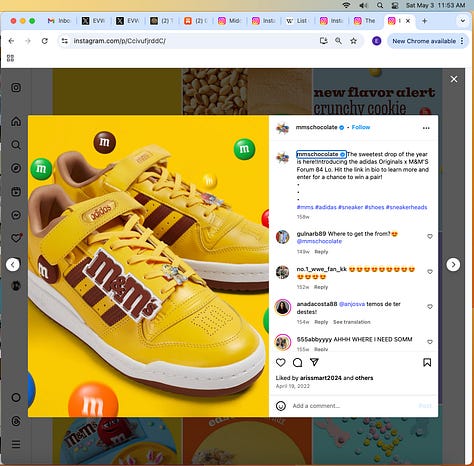This screenshot has width=474, height=466.
Task: Save the post with the bookmark icon
Action: (x=427, y=362)
